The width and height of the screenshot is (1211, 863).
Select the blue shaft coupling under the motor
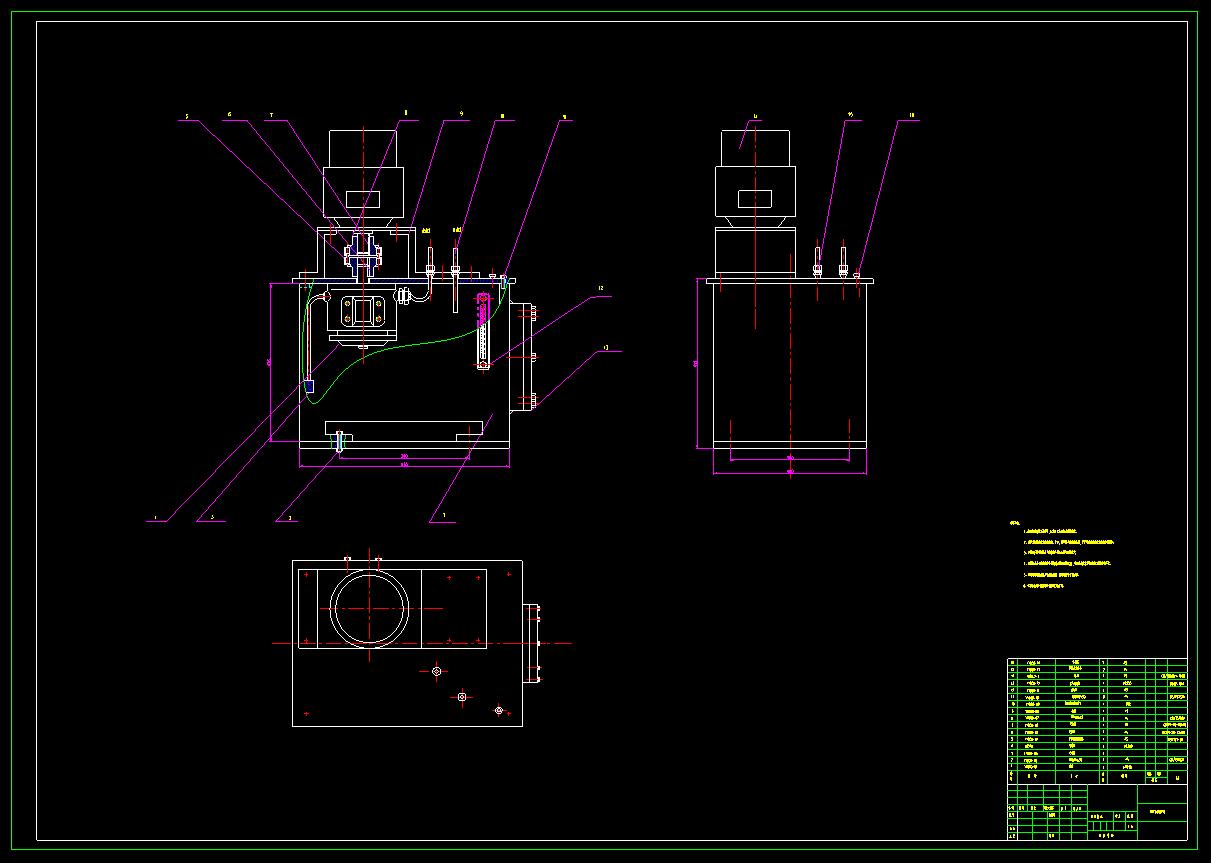(362, 254)
